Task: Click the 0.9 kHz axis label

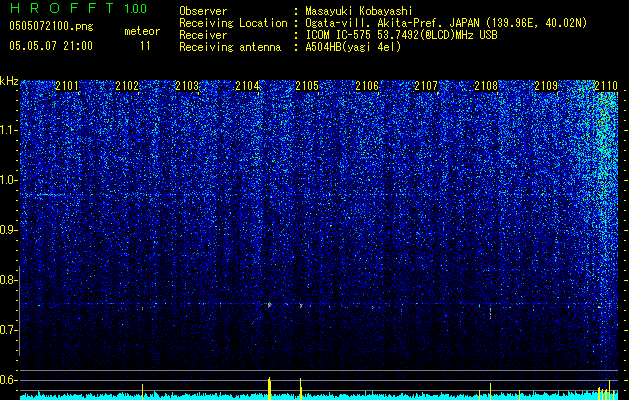Action: point(8,230)
